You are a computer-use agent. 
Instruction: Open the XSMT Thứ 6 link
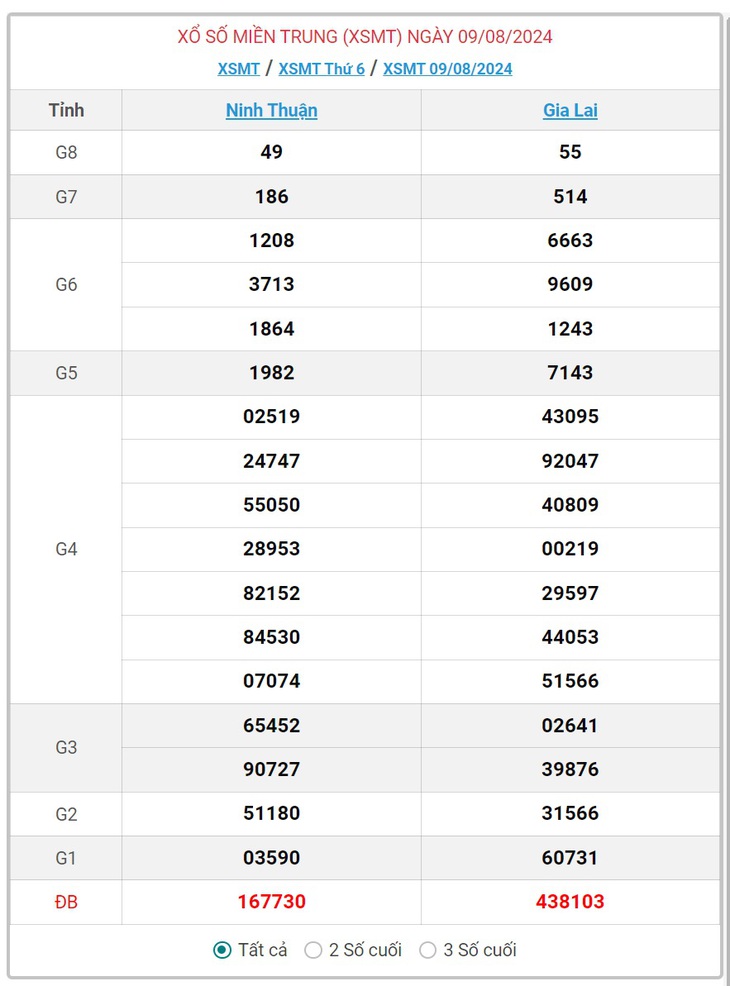(321, 69)
